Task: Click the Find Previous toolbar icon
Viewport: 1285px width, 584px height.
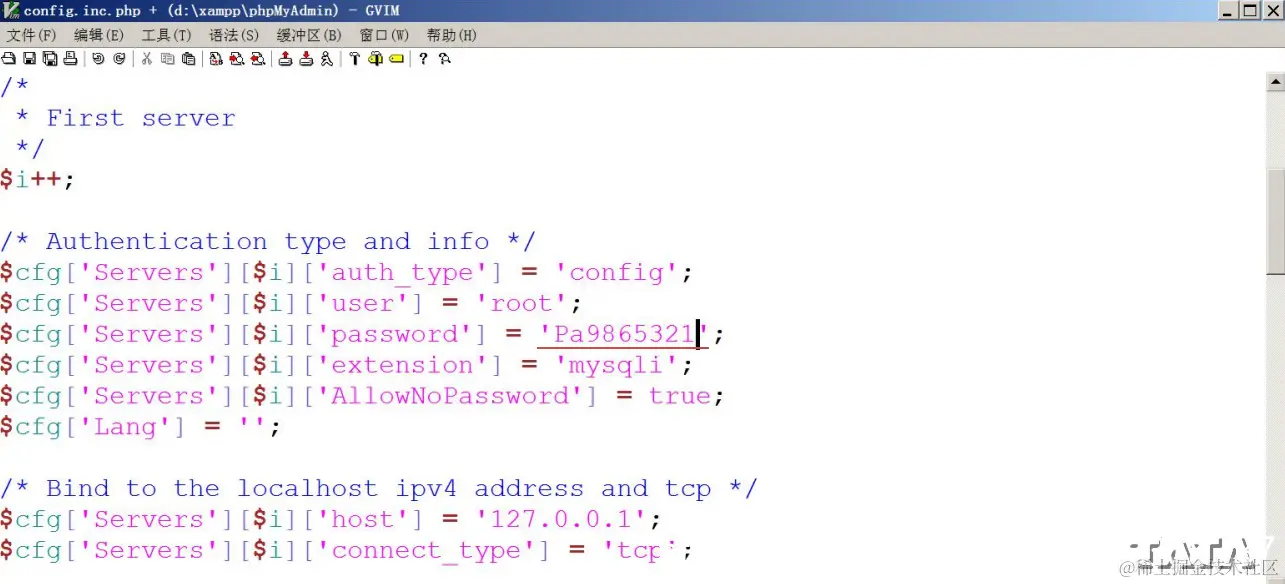Action: (x=258, y=59)
